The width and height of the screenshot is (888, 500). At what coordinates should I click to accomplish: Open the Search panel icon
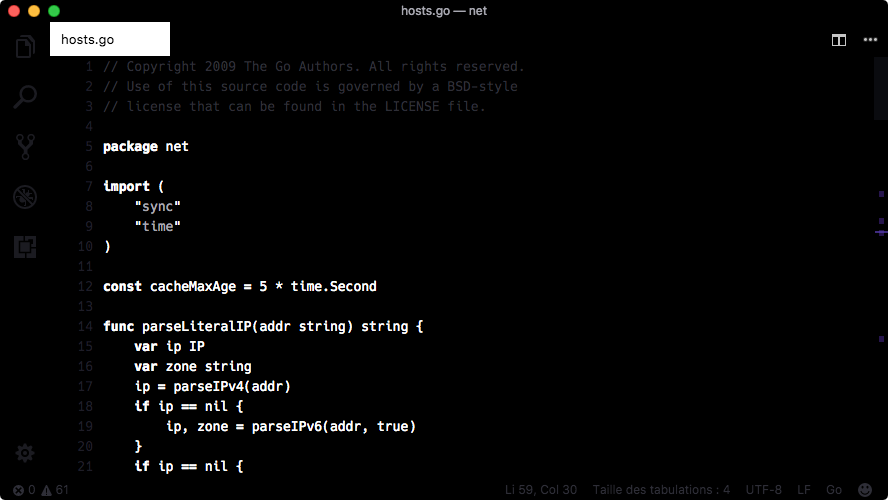(x=25, y=96)
